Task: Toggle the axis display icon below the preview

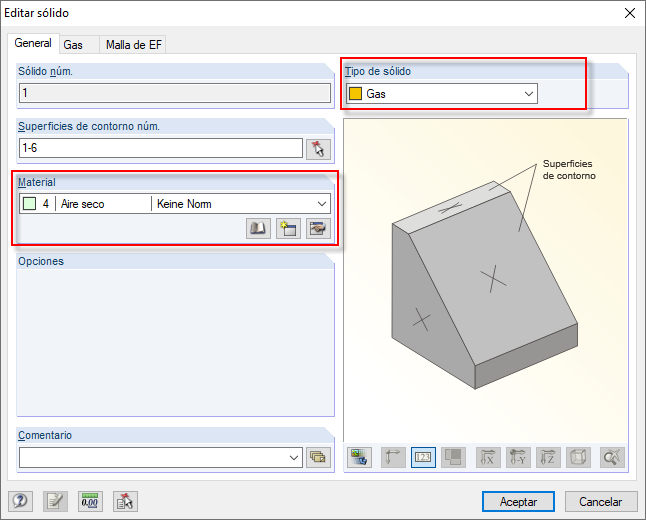Action: [x=393, y=457]
